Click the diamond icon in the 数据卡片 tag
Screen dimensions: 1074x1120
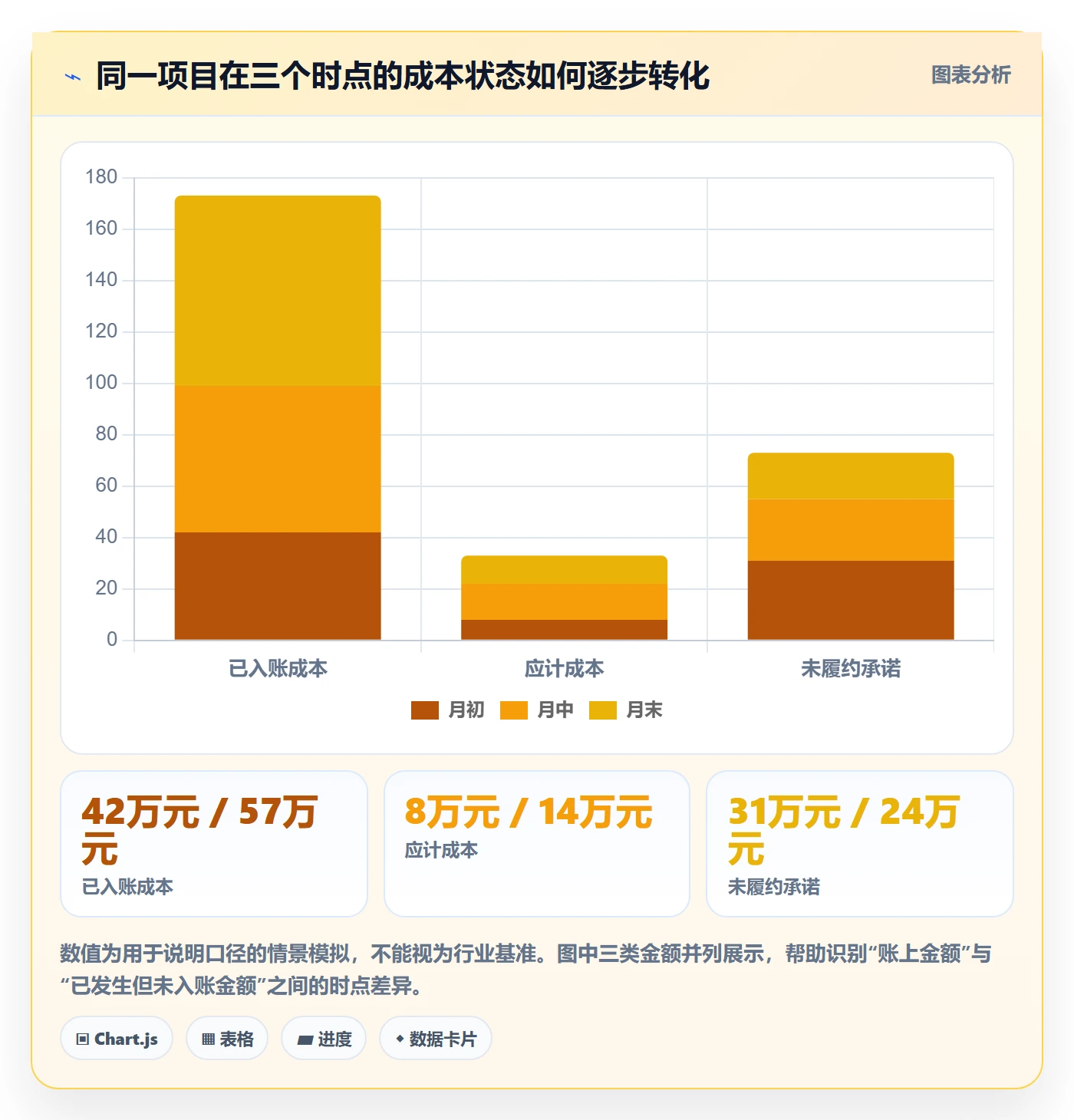point(400,1039)
